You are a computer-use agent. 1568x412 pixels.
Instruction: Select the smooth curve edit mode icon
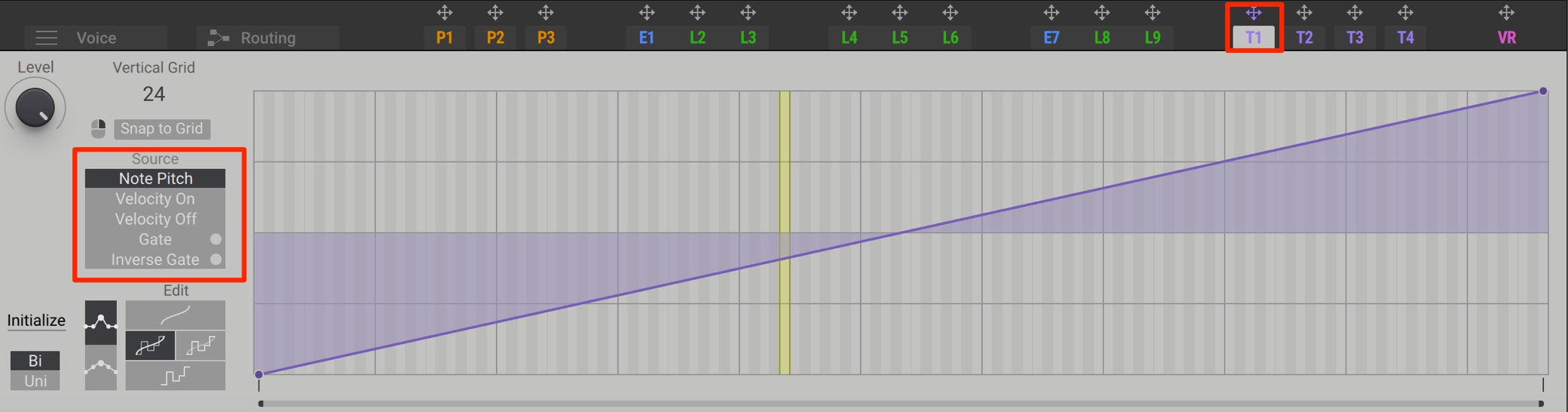(175, 315)
